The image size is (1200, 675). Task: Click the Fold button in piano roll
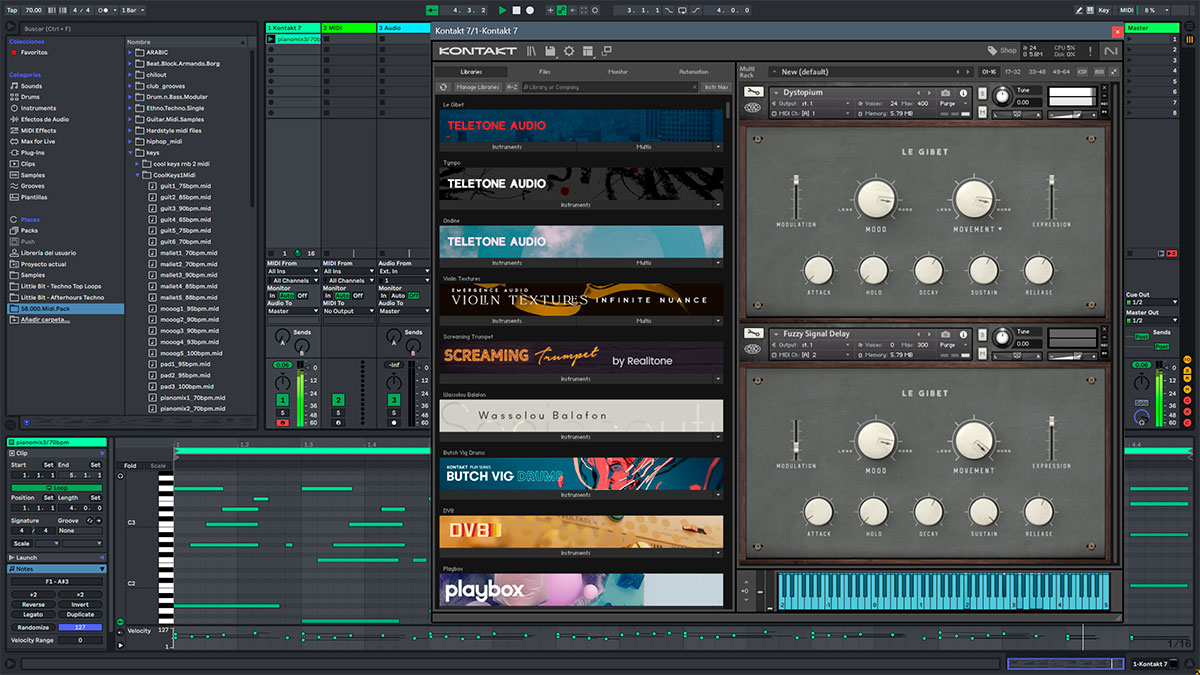(130, 466)
